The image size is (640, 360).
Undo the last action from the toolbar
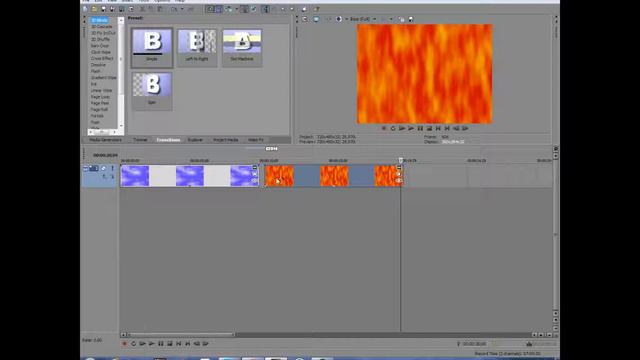click(174, 9)
